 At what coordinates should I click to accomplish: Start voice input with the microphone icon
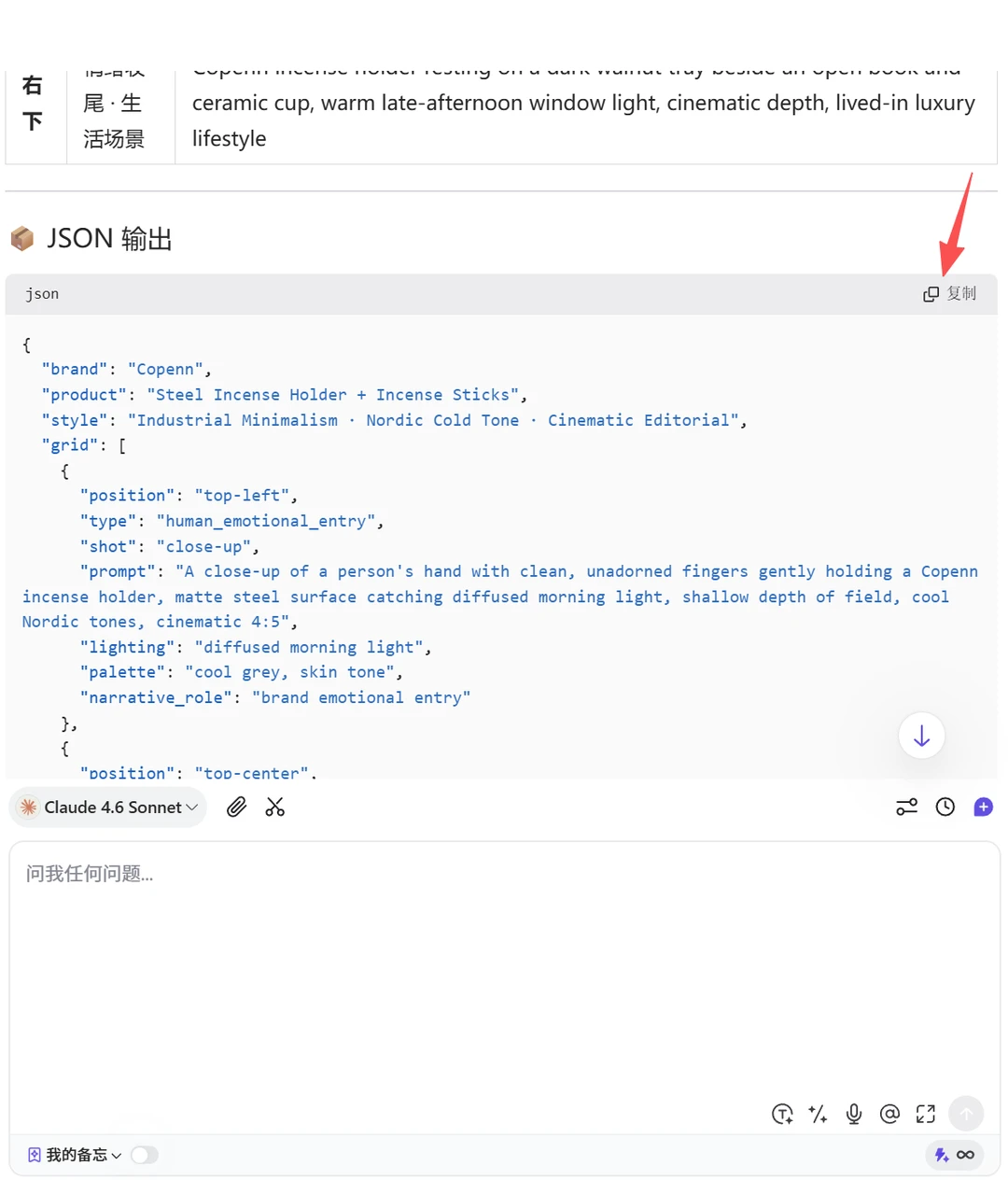coord(853,1114)
